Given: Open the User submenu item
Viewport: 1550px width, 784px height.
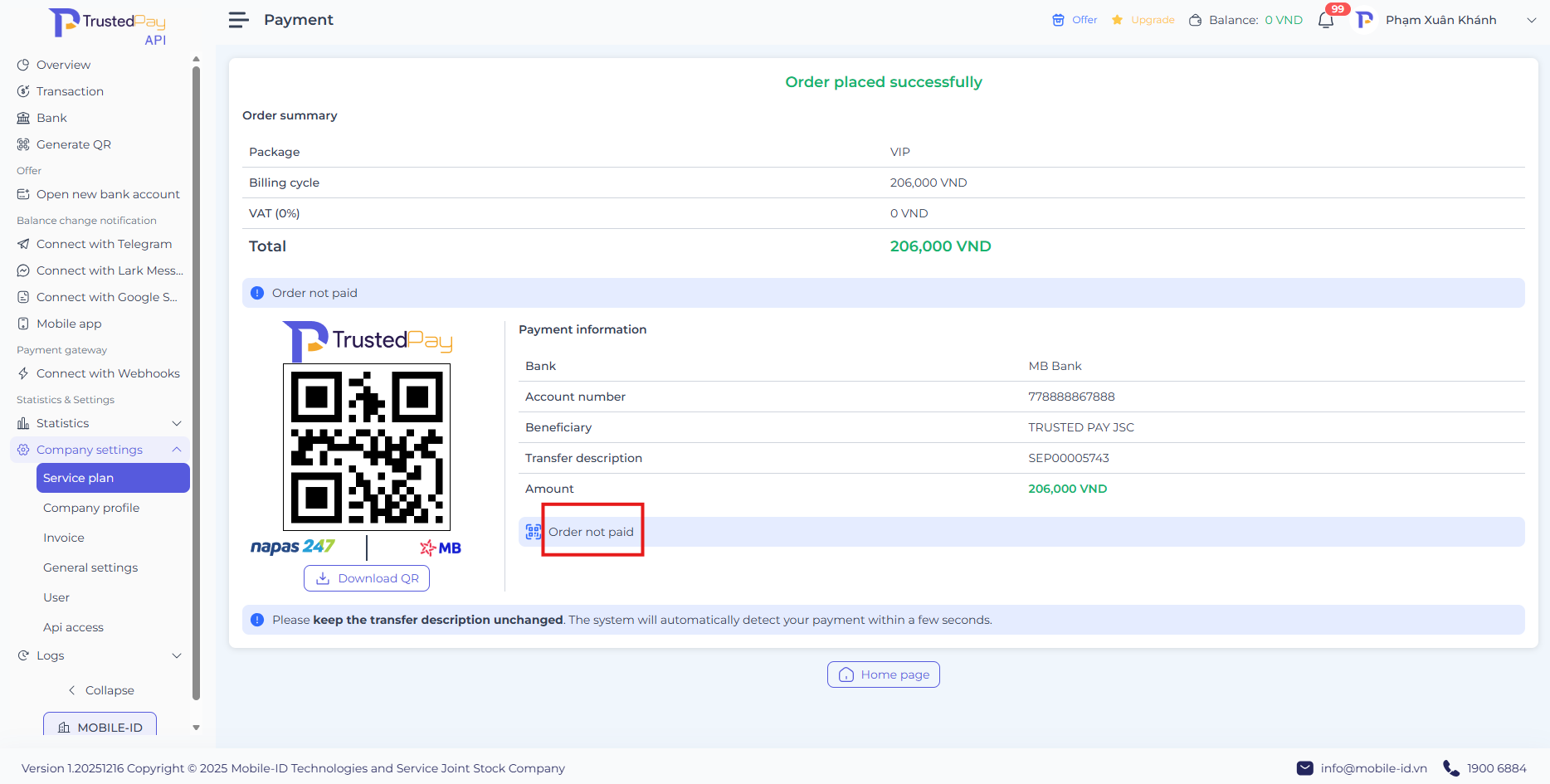Looking at the screenshot, I should point(56,597).
